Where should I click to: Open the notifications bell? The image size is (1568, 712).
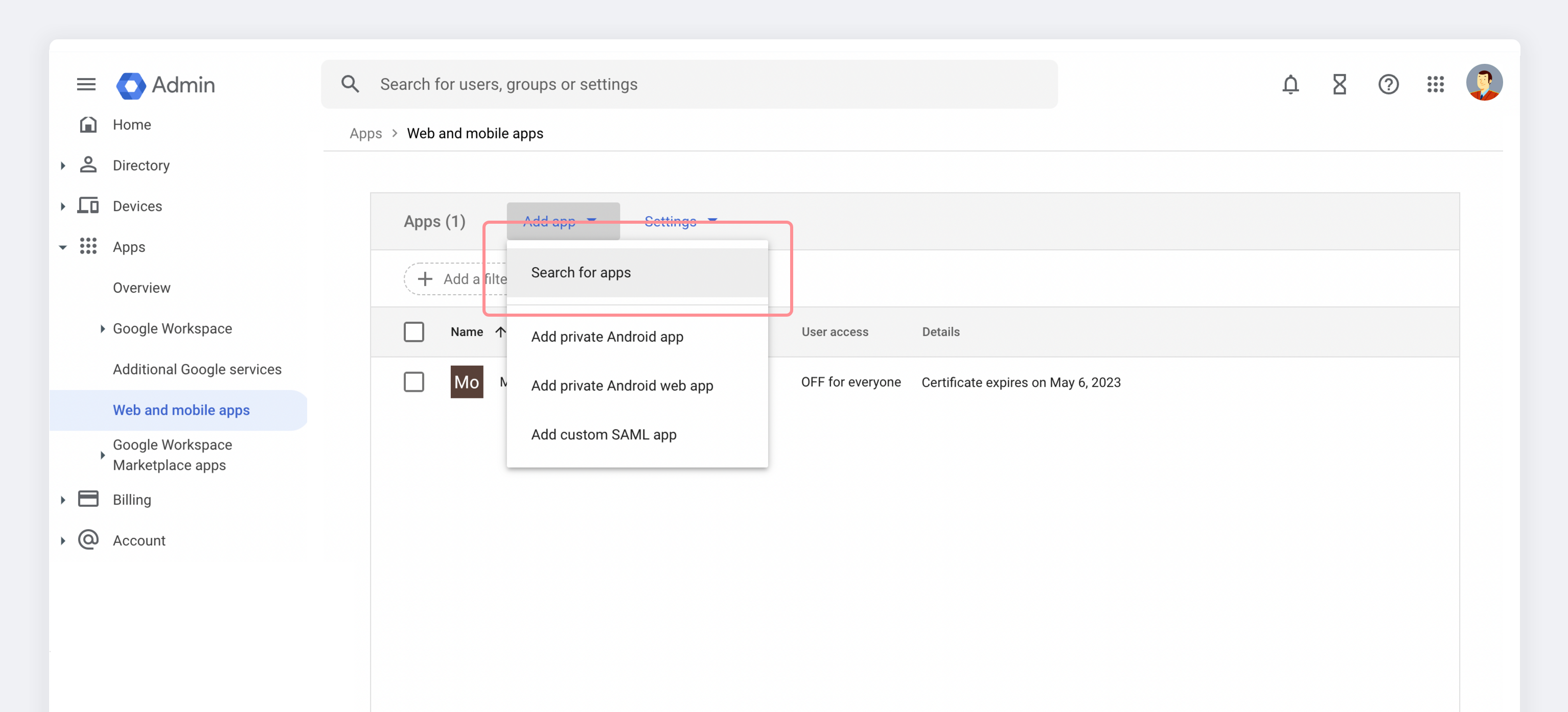point(1290,84)
